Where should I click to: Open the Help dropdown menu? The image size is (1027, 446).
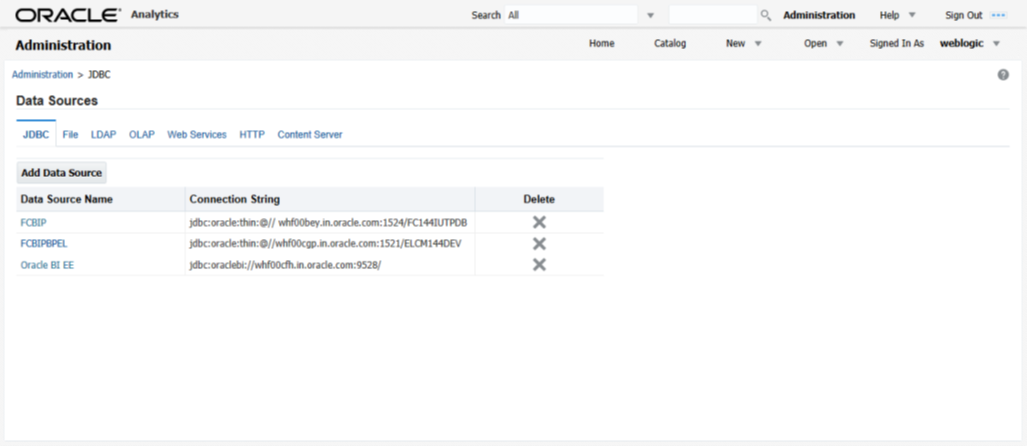coord(896,15)
